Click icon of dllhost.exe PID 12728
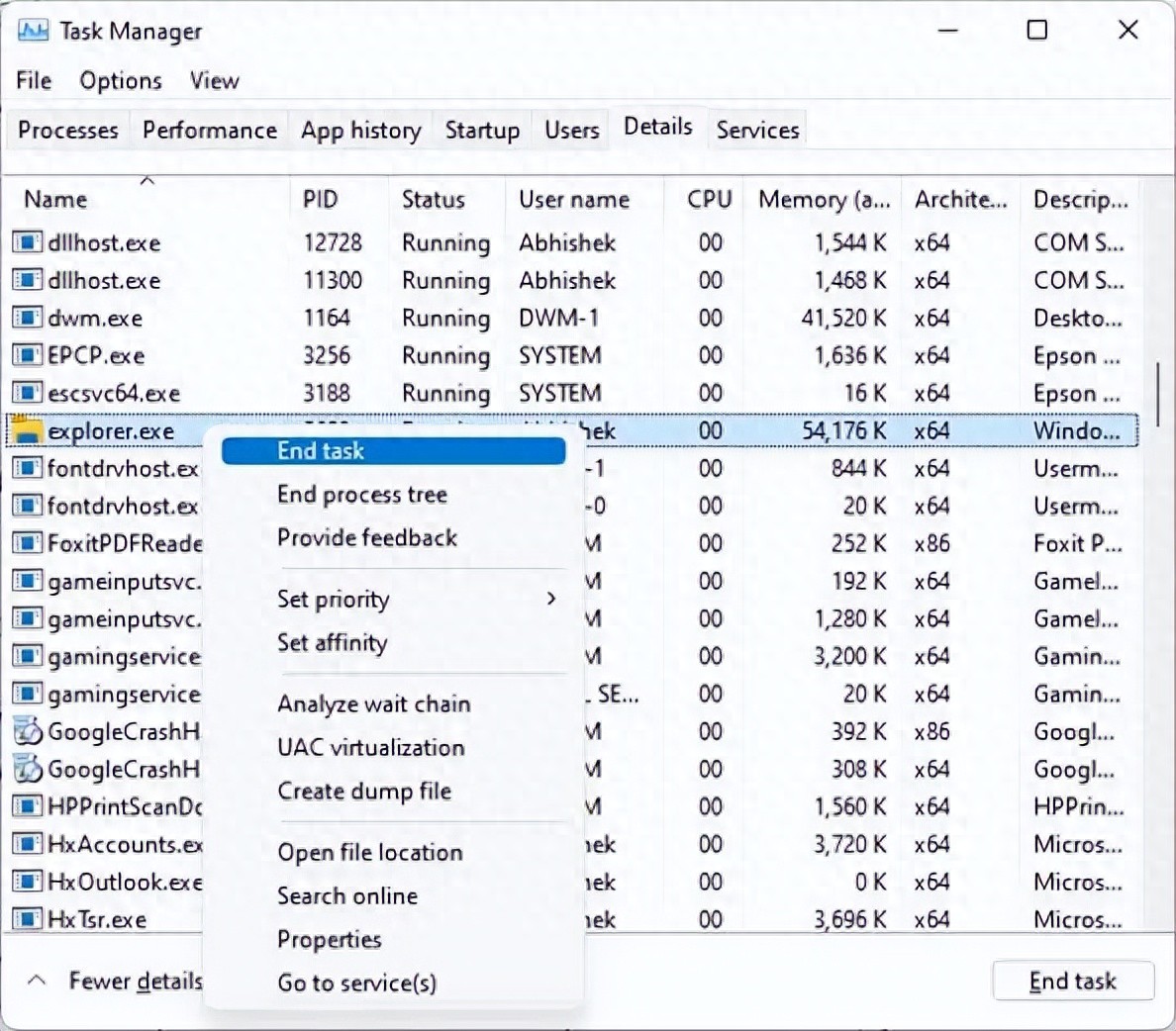1176x1031 pixels. (27, 242)
